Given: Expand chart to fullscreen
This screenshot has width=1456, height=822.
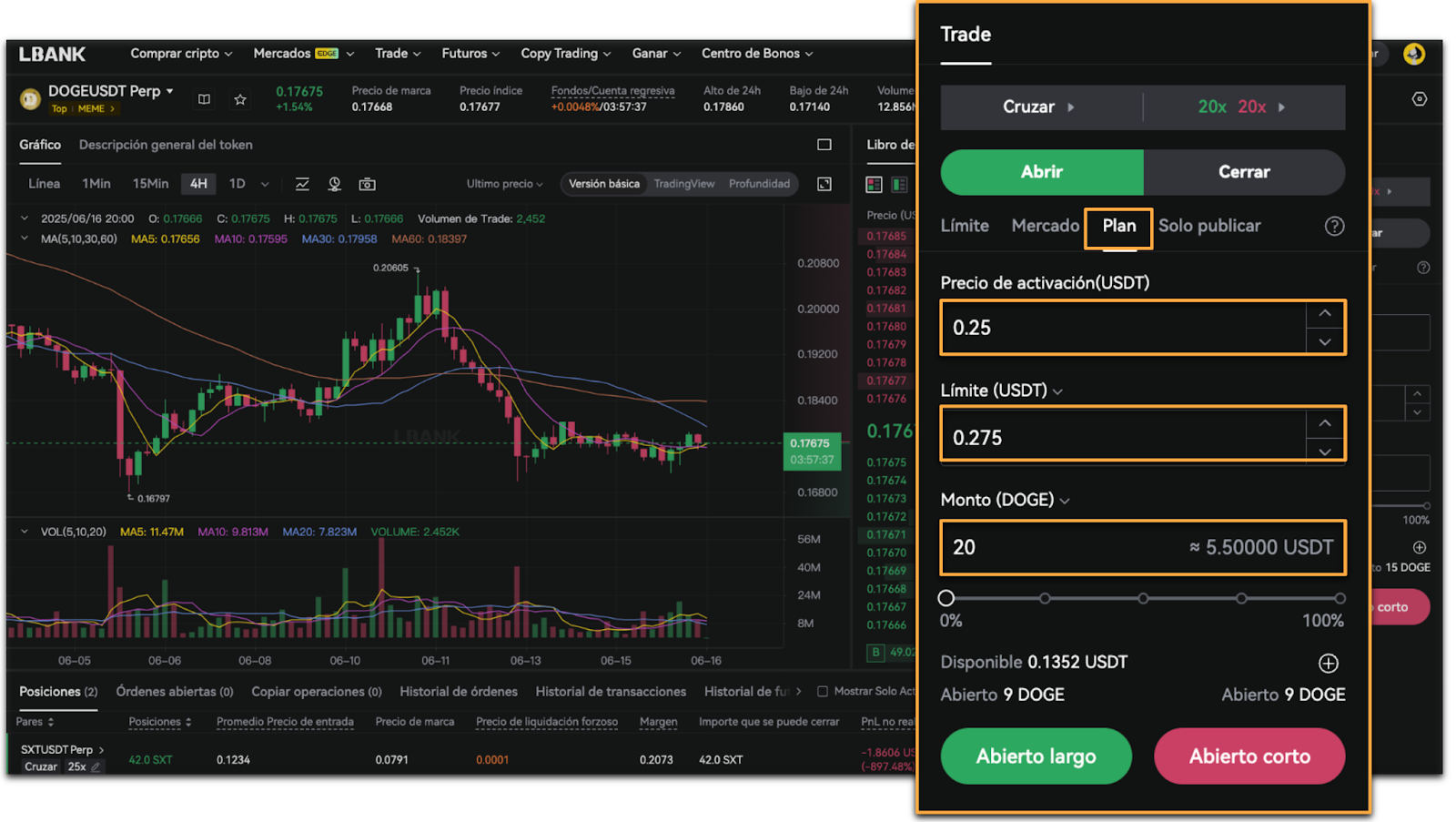Looking at the screenshot, I should pos(824,184).
